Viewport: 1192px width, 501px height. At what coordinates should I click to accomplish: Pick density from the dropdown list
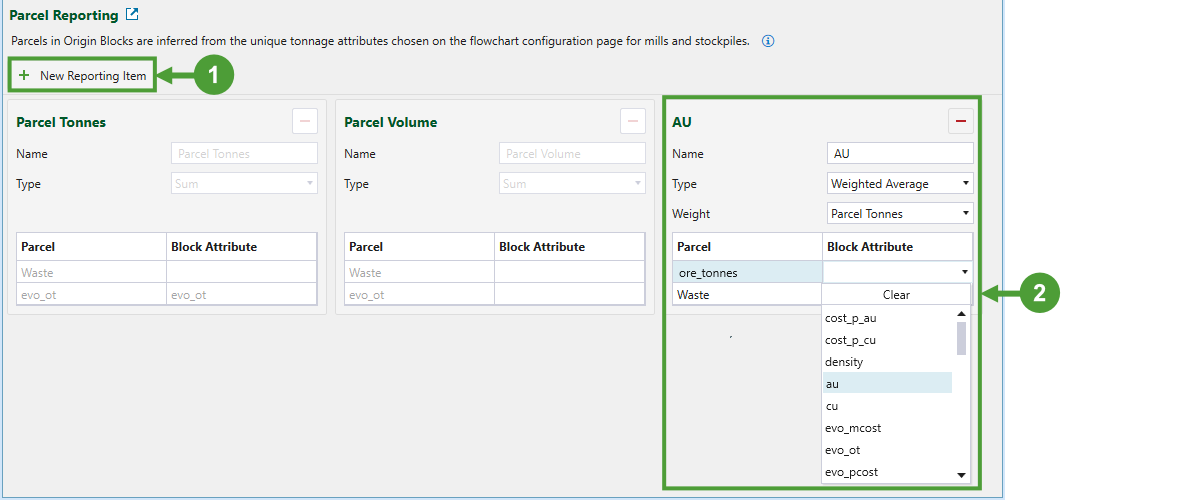pyautogui.click(x=886, y=362)
